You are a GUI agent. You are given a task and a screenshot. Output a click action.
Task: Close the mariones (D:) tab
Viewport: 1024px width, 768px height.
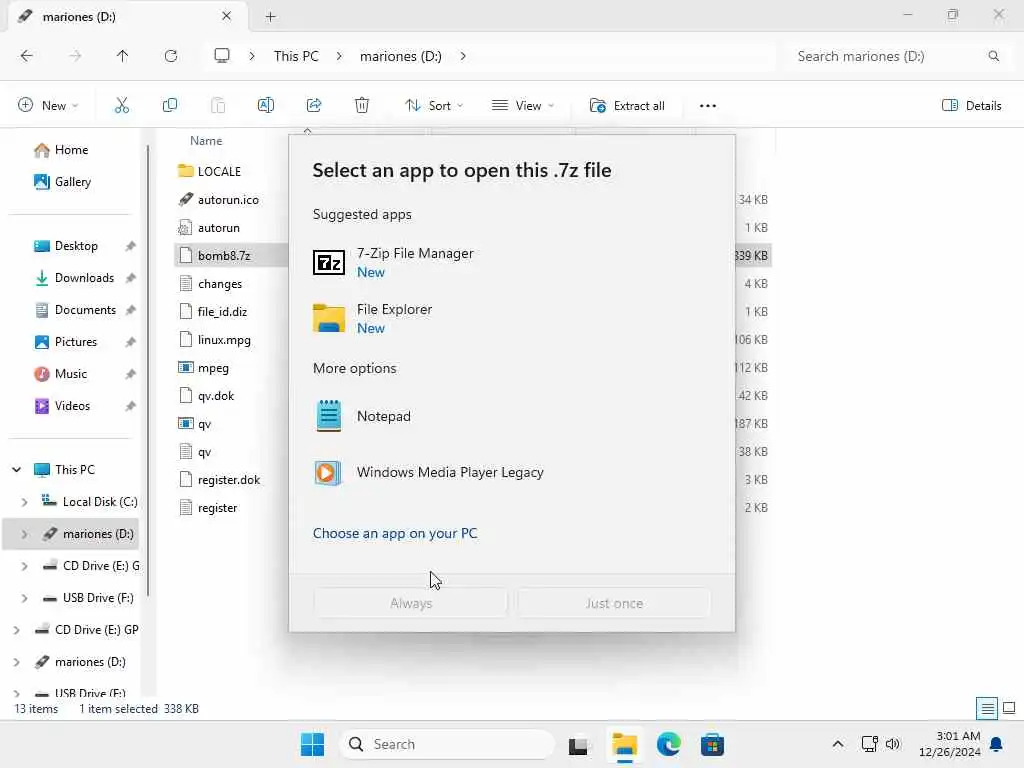tap(227, 16)
